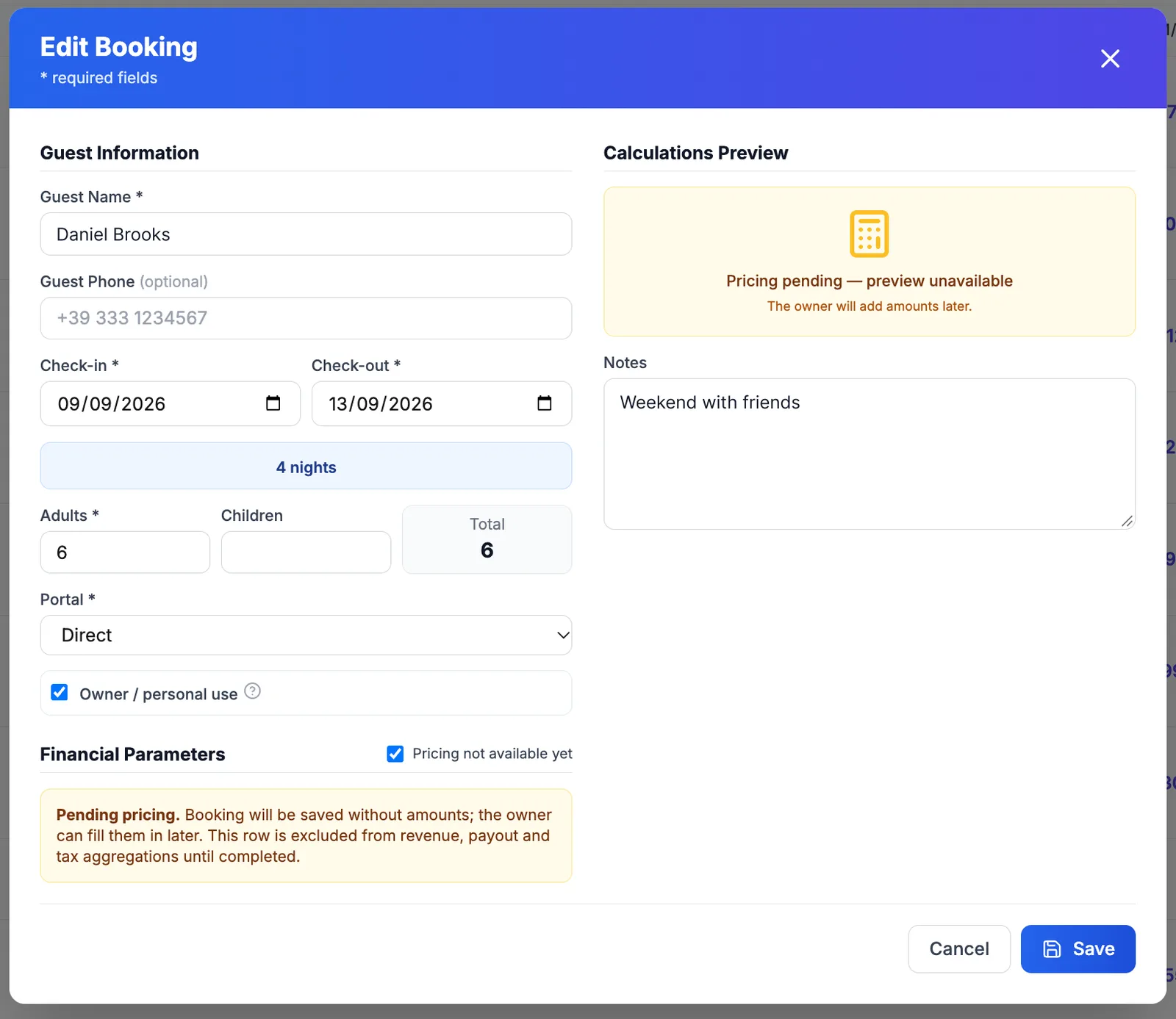Focus the Guest Name field
Viewport: 1176px width, 1019px height.
(306, 234)
